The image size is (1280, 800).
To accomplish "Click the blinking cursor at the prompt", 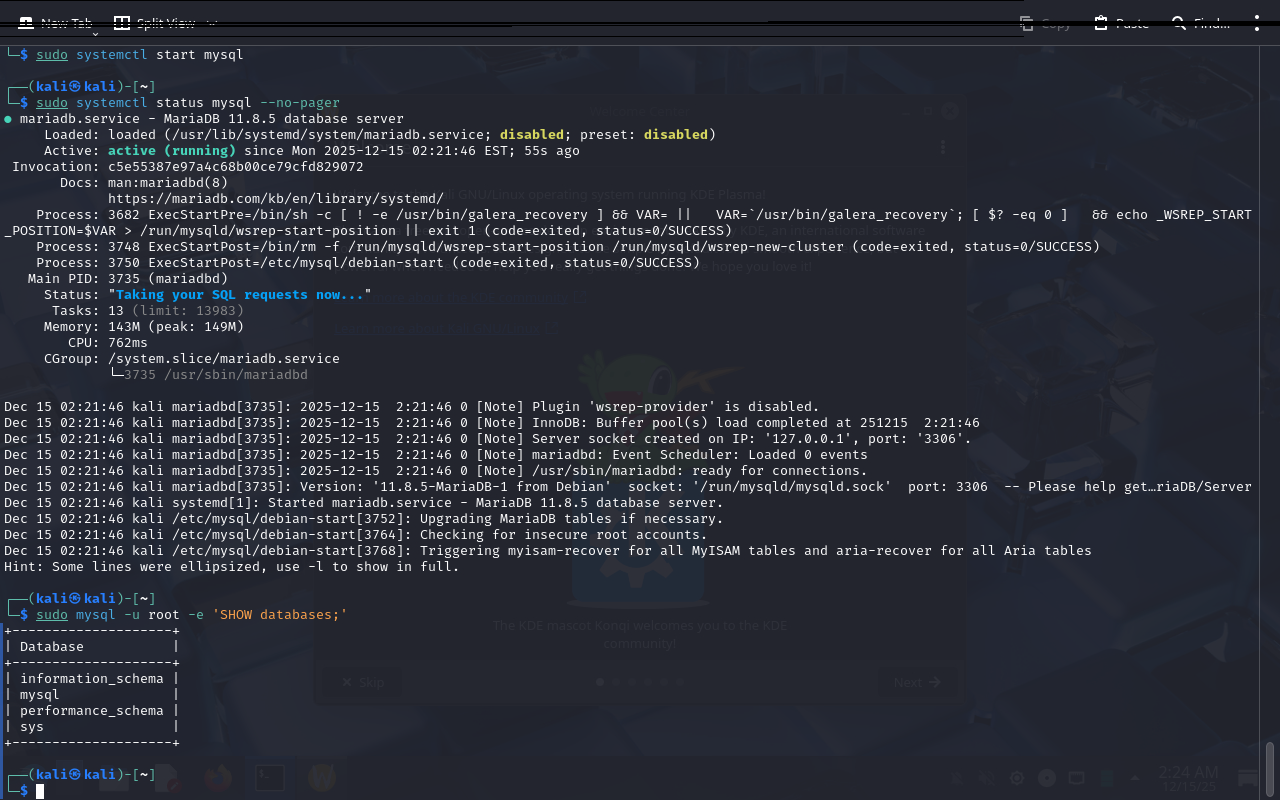I will [40, 791].
